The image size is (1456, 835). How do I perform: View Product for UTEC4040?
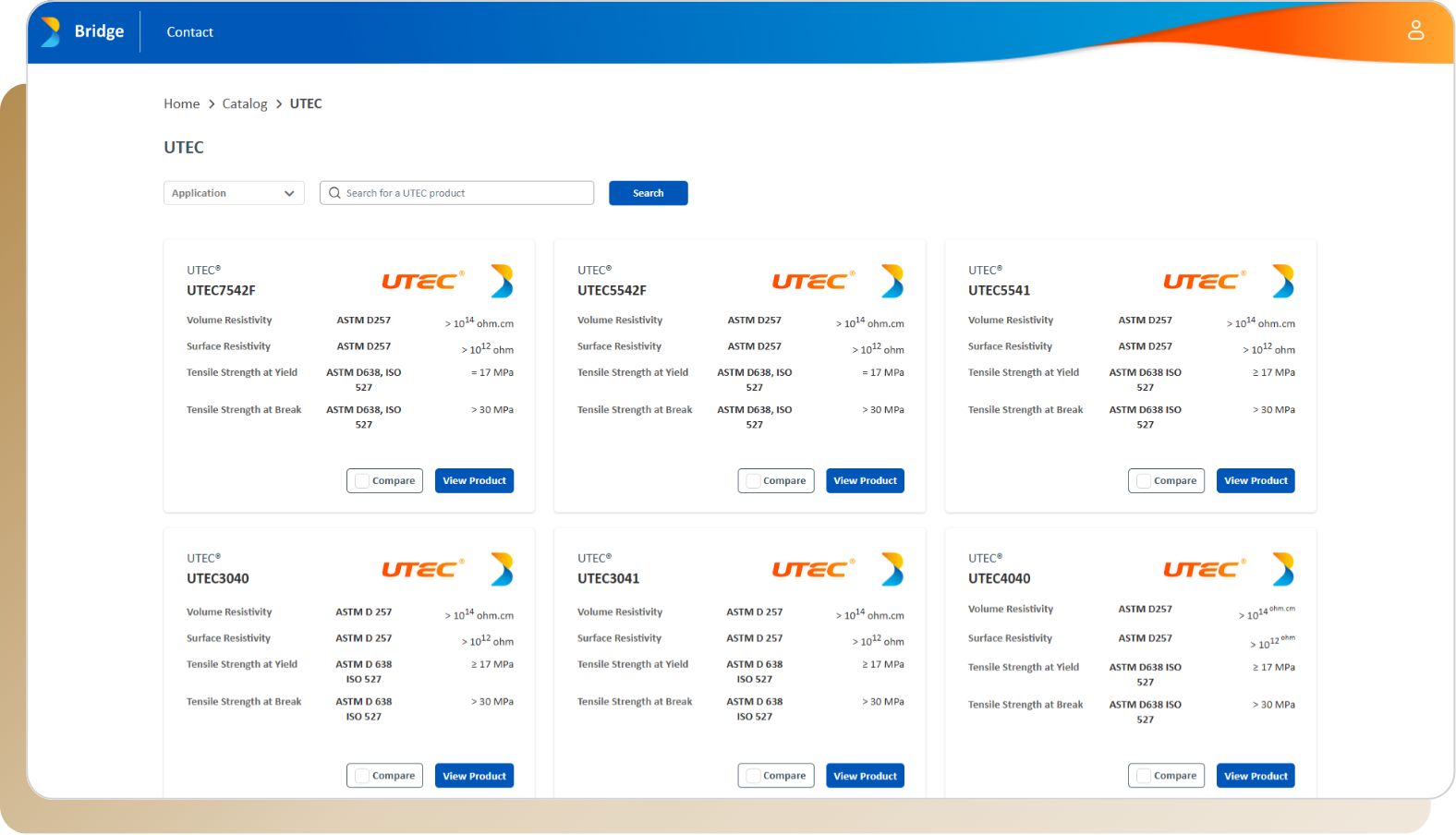(x=1256, y=776)
